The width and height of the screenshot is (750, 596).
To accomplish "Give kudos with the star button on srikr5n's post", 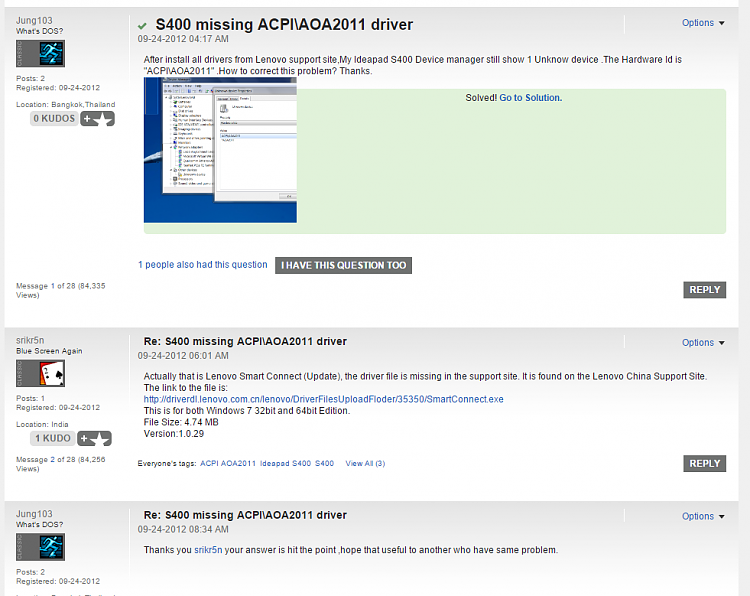I will [x=95, y=438].
